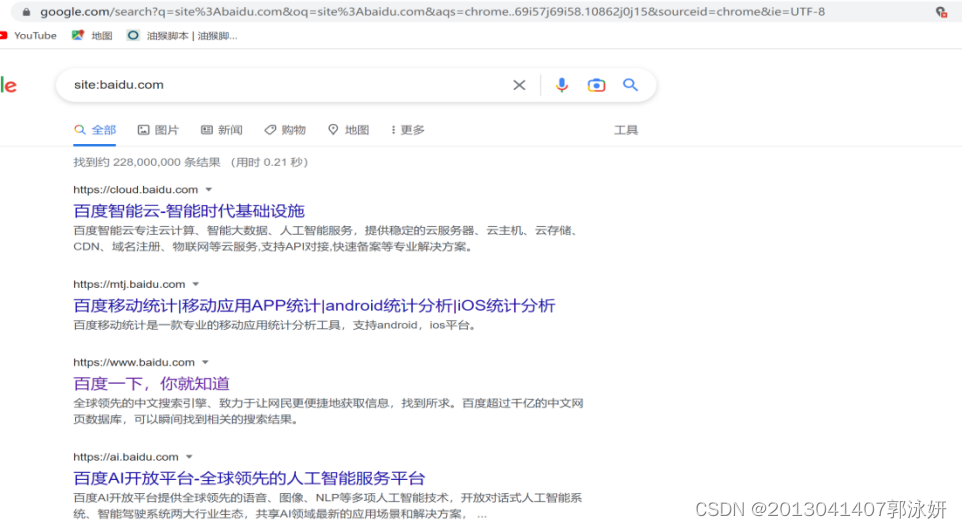Click the https://ai.baidu.com URL text

(x=126, y=457)
